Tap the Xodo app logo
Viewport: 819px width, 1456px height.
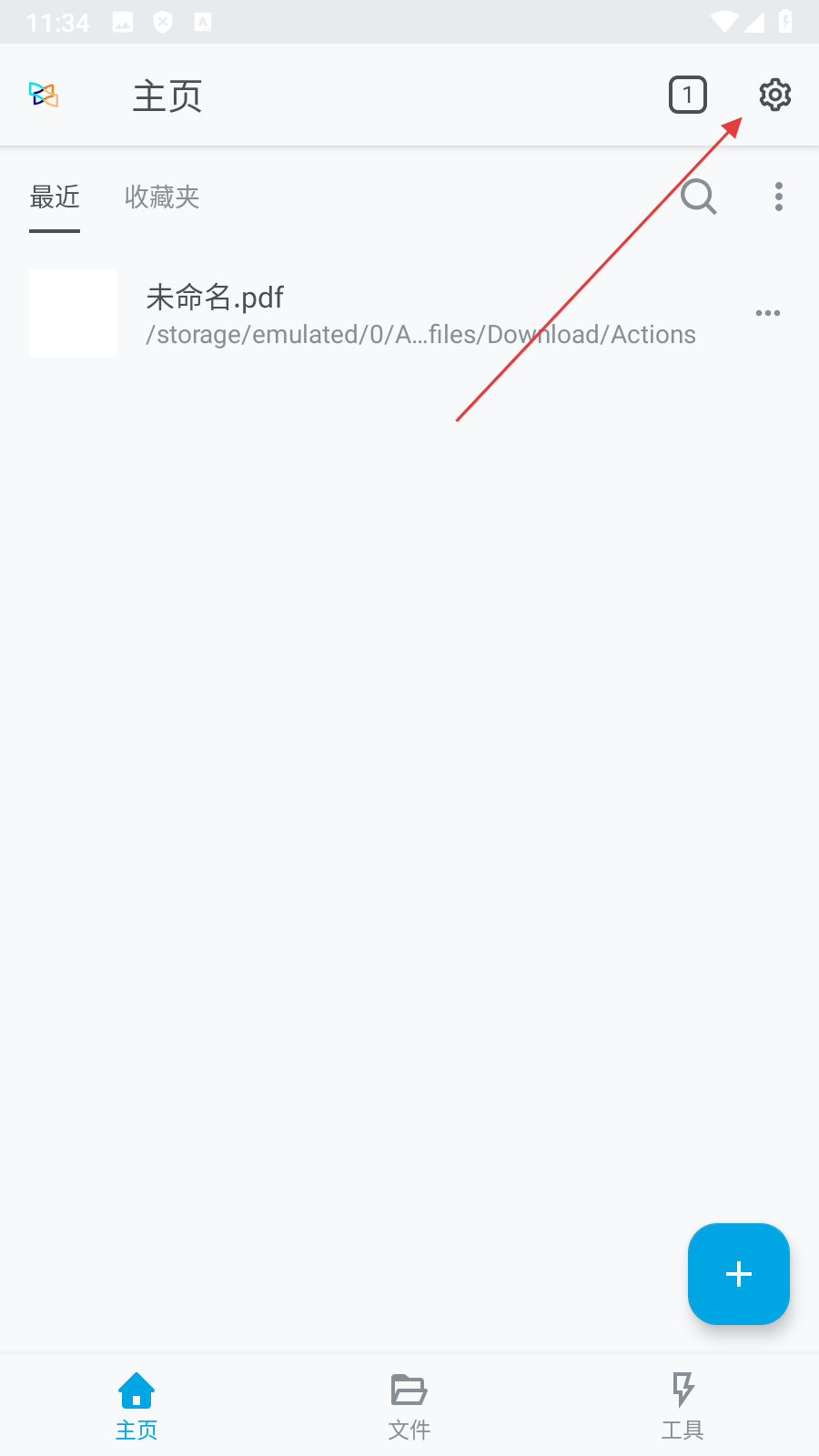coord(44,95)
